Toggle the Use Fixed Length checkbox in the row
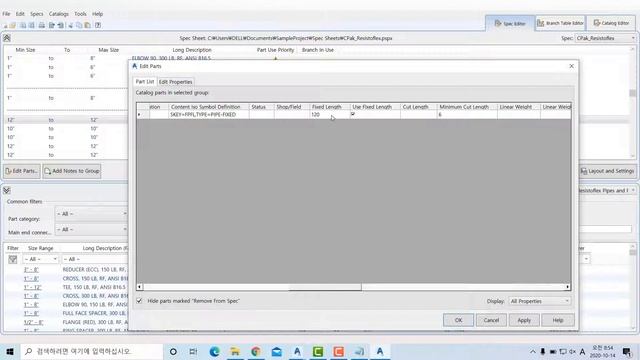Viewport: 640px width, 360px height. point(353,115)
